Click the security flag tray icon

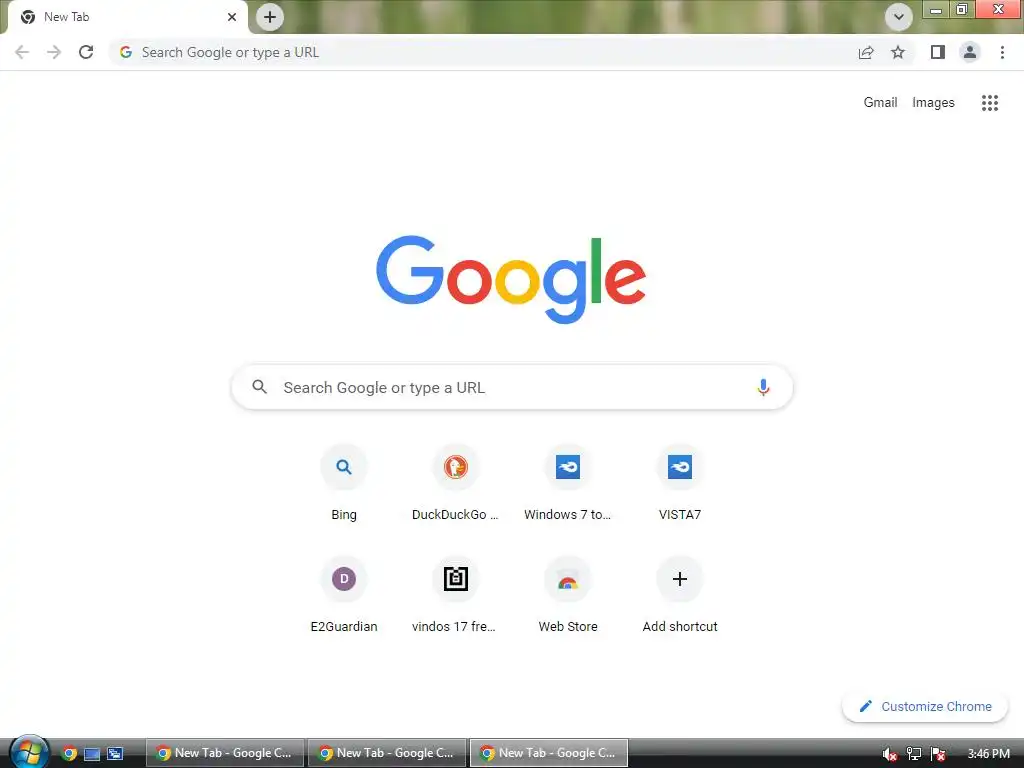[x=938, y=754]
